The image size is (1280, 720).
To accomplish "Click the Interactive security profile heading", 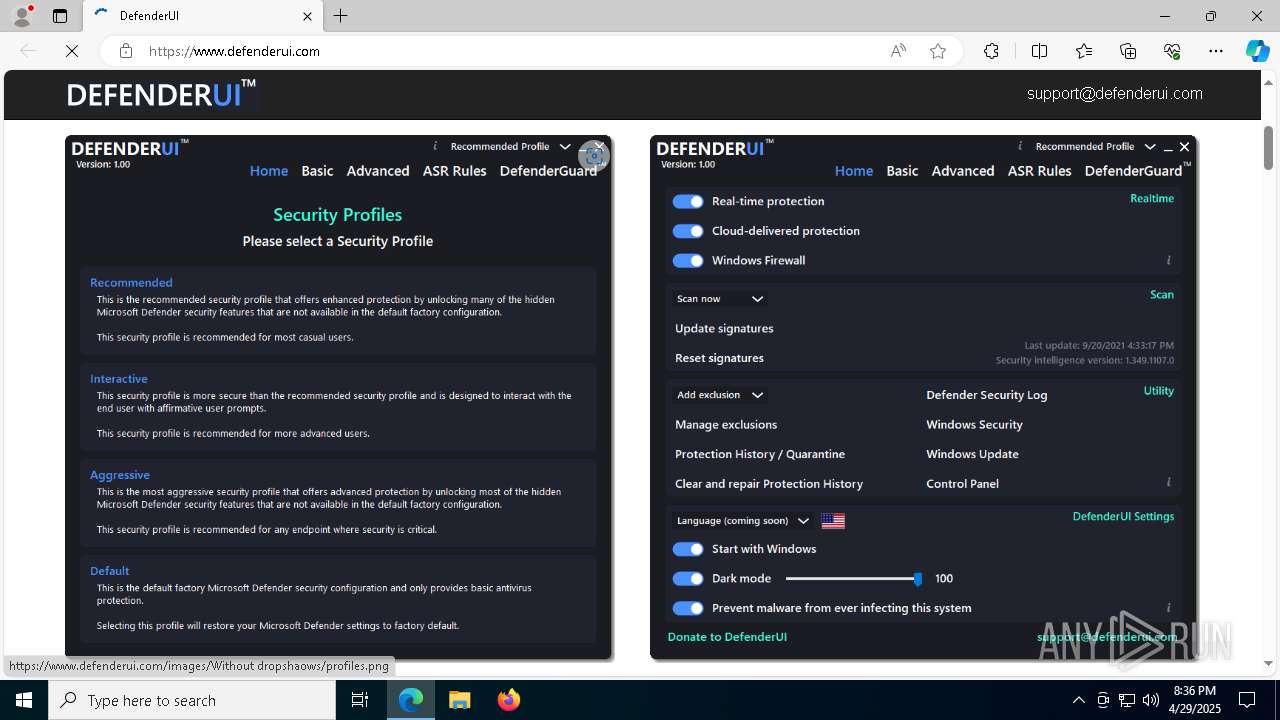I will click(119, 379).
